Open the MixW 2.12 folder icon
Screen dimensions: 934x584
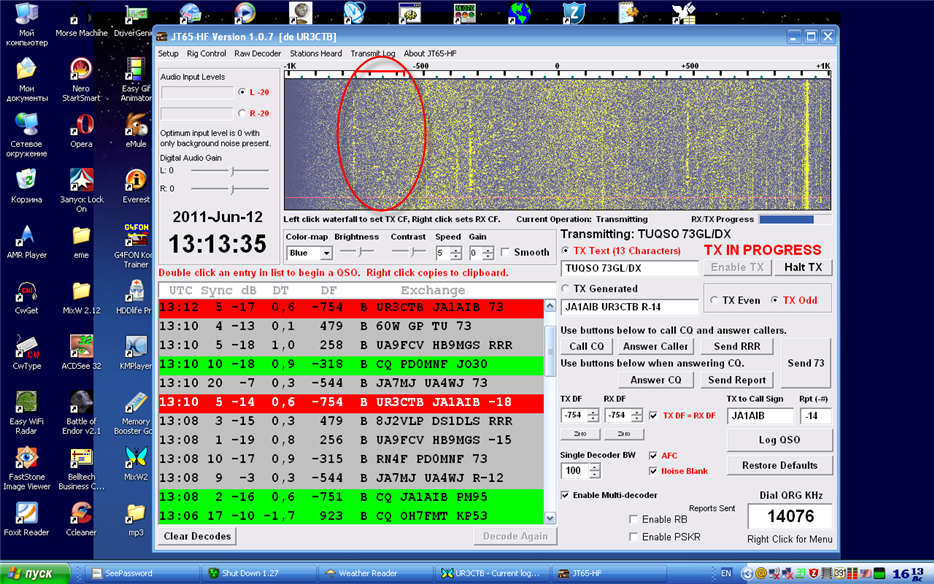coord(81,297)
